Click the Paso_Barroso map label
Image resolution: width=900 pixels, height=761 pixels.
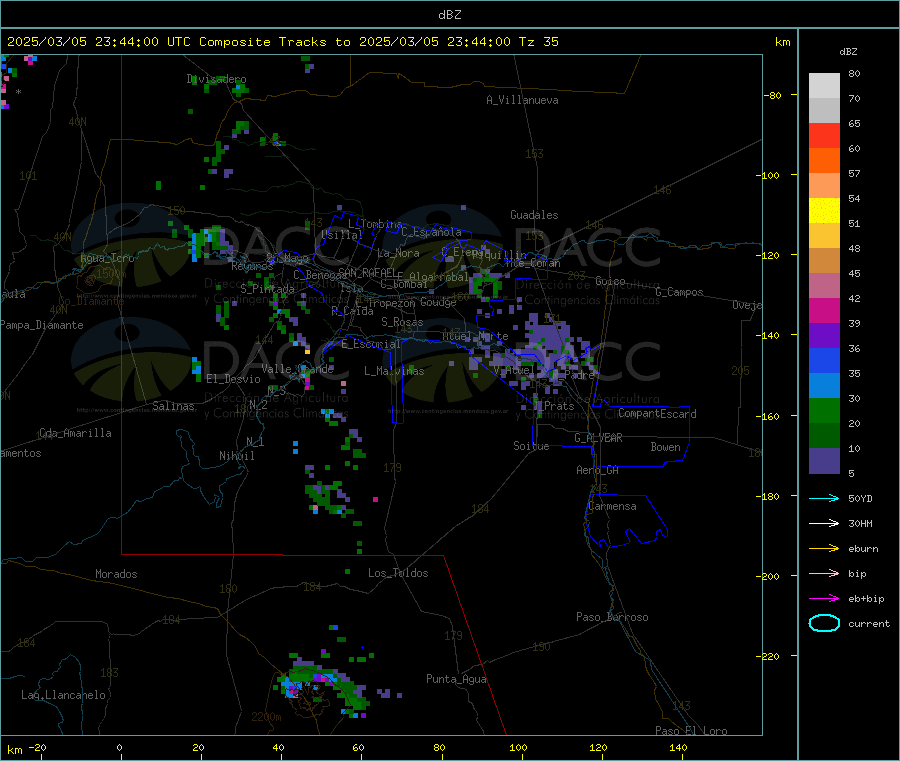[612, 617]
